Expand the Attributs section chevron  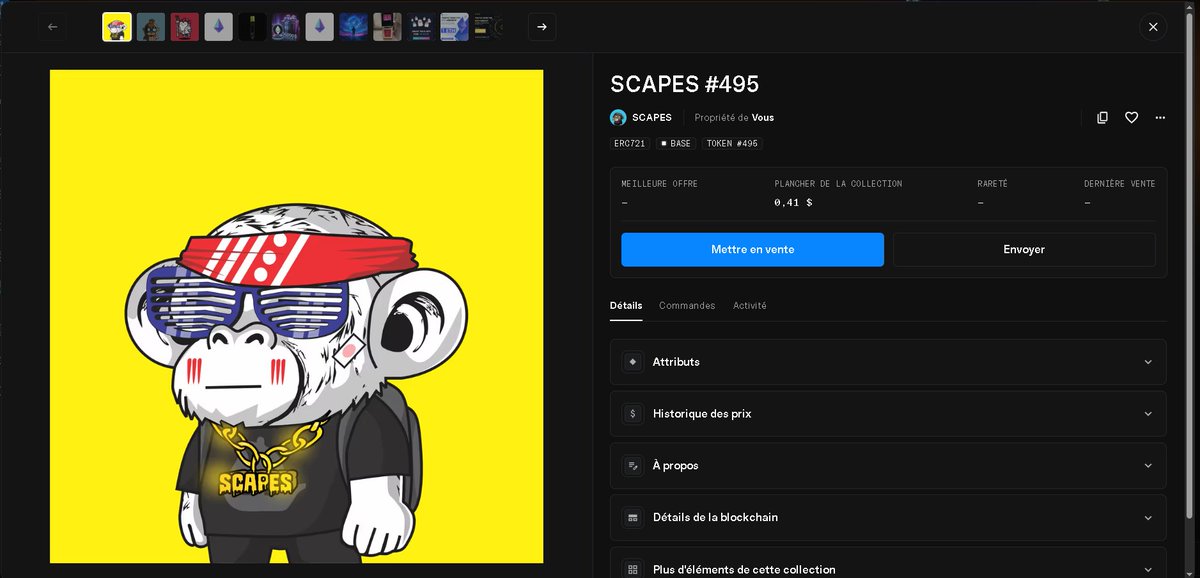pos(1148,362)
